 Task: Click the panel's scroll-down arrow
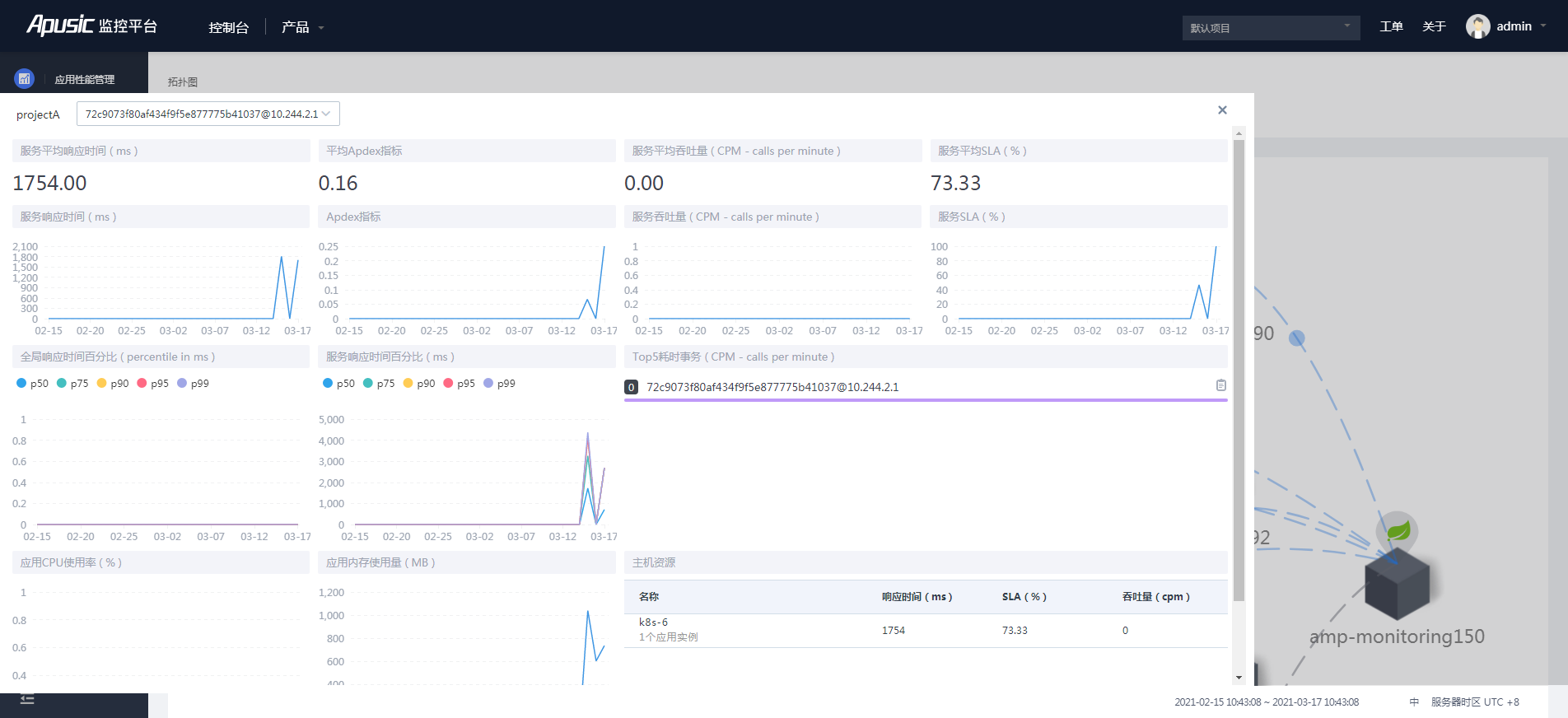(1239, 678)
